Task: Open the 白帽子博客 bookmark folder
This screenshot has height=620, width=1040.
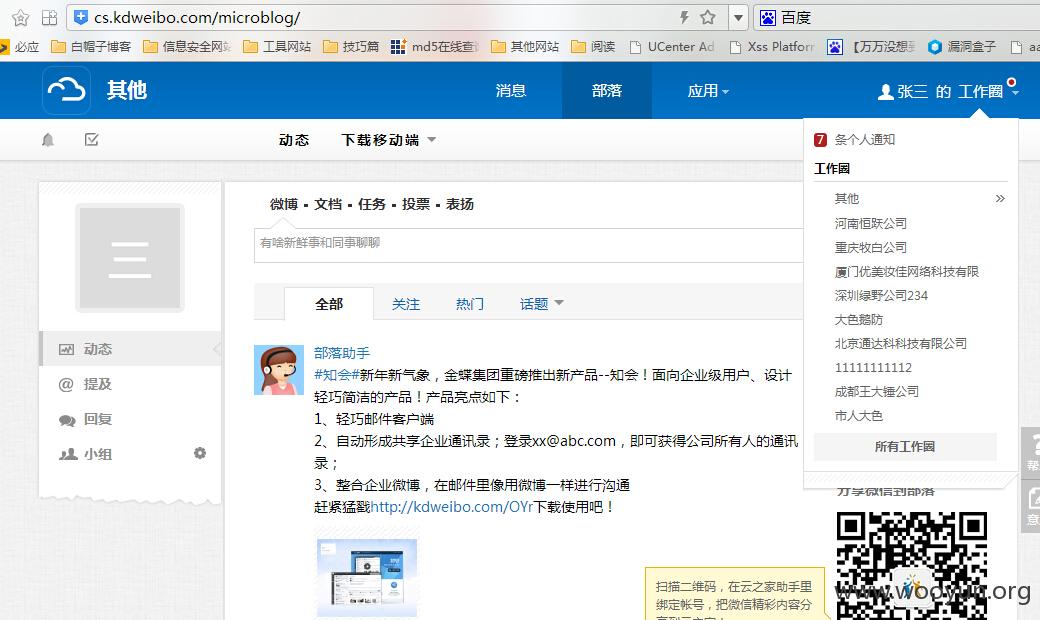Action: [x=91, y=46]
